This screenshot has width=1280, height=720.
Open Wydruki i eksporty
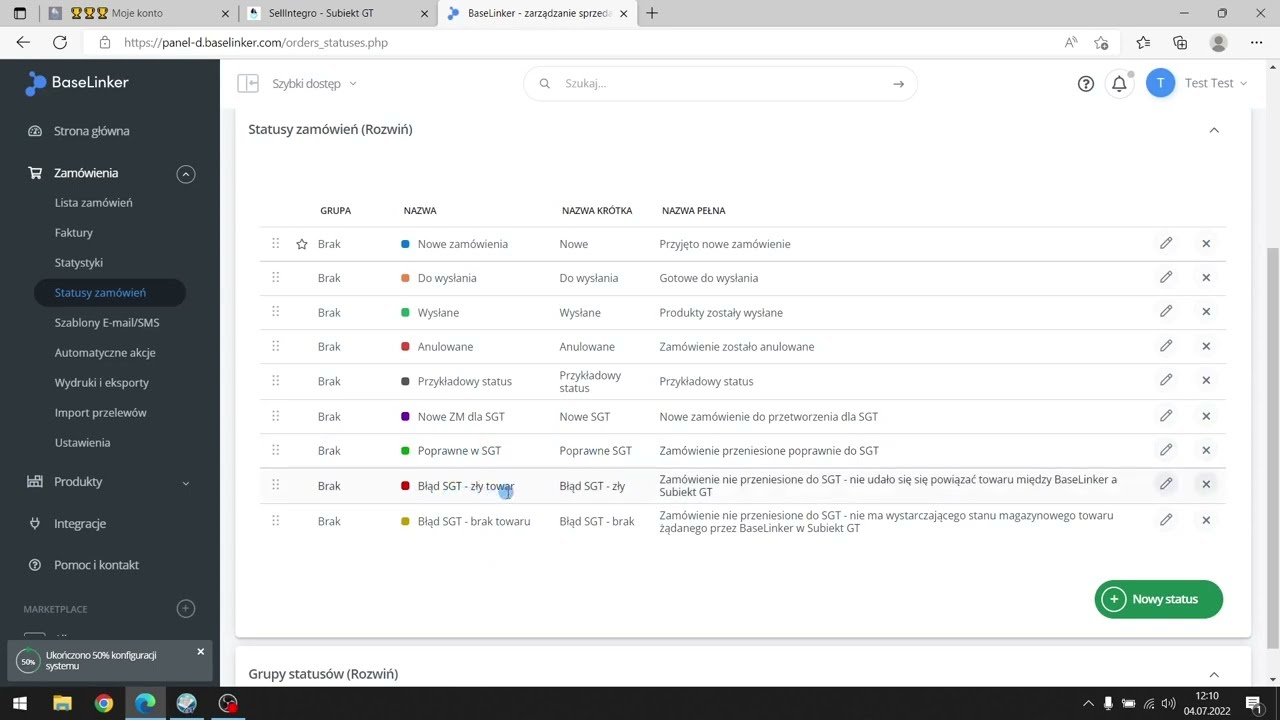(x=102, y=382)
